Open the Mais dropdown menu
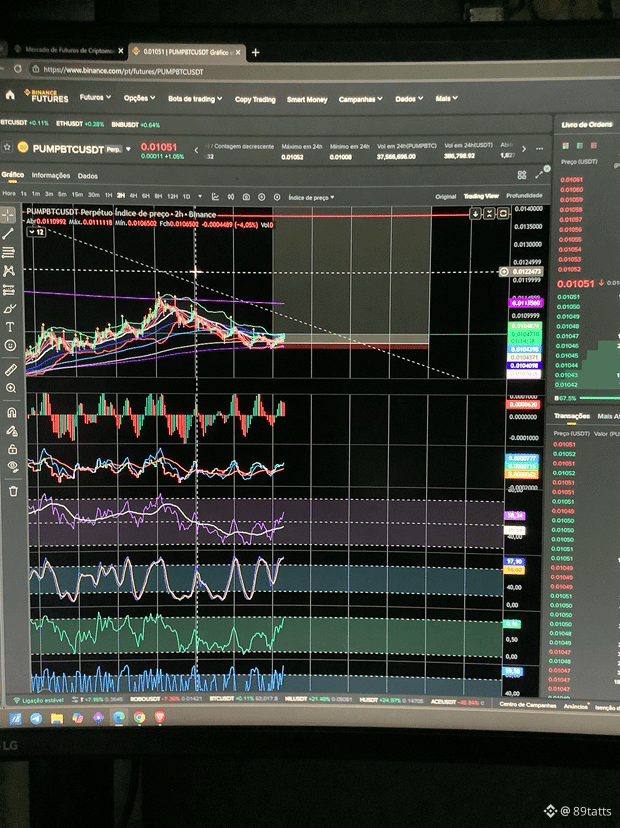The height and width of the screenshot is (828, 620). click(x=447, y=98)
